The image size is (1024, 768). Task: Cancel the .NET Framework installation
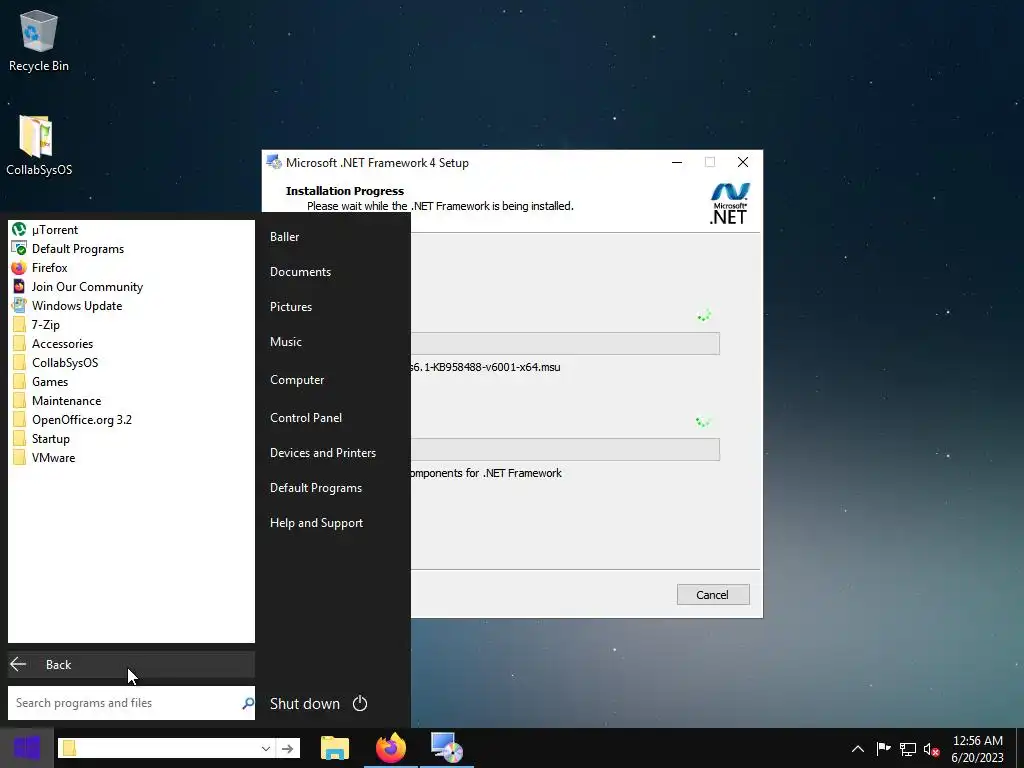712,595
